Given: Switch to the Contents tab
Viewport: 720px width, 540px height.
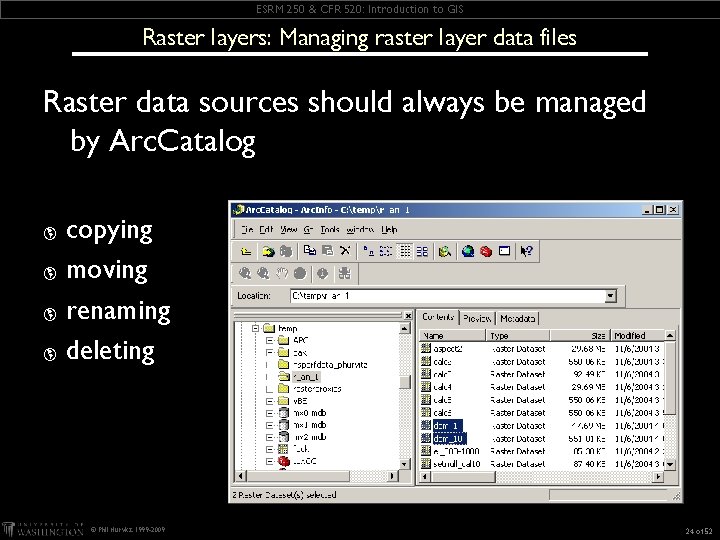Looking at the screenshot, I should coord(438,317).
